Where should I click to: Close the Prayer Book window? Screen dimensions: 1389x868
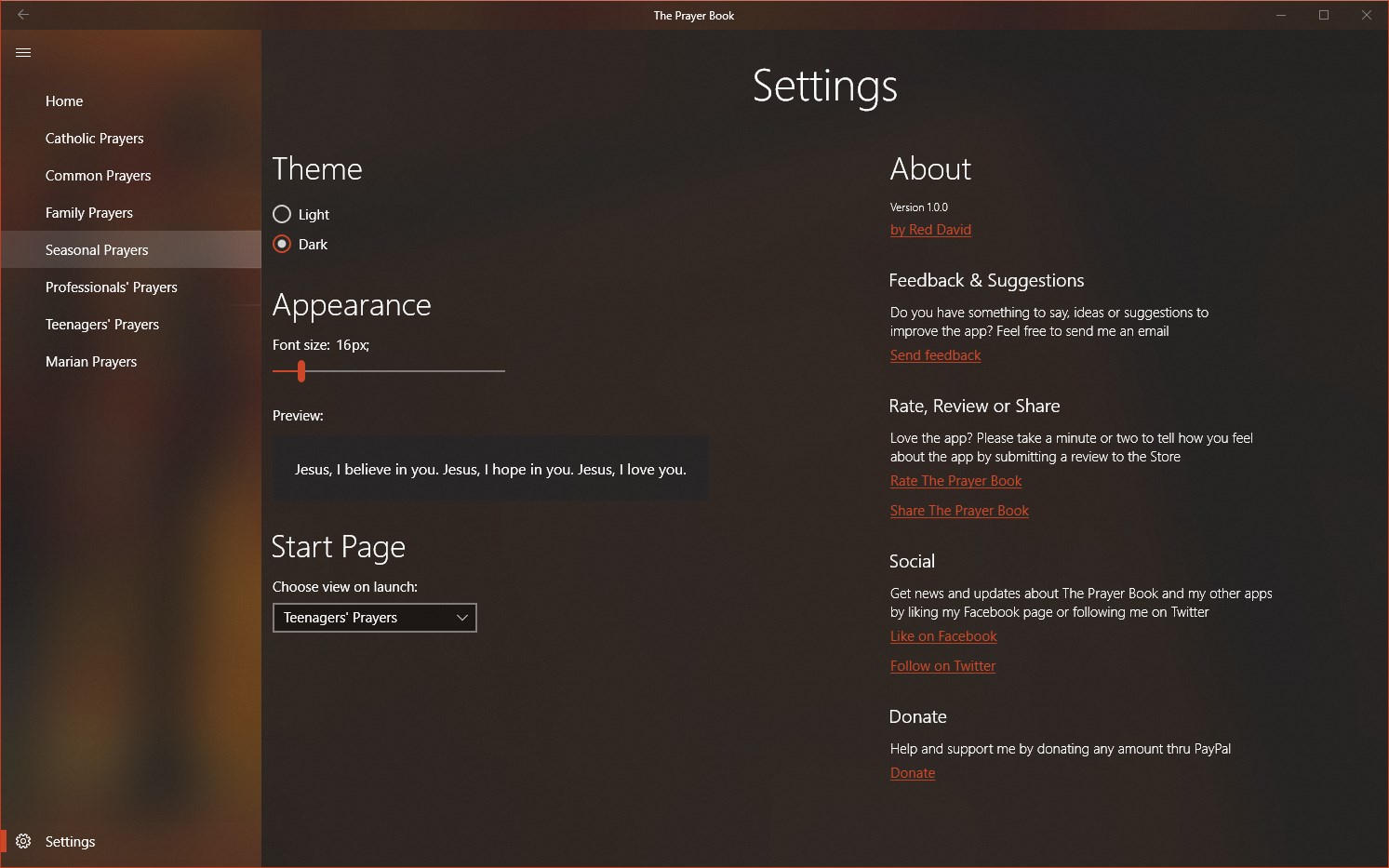pos(1367,15)
